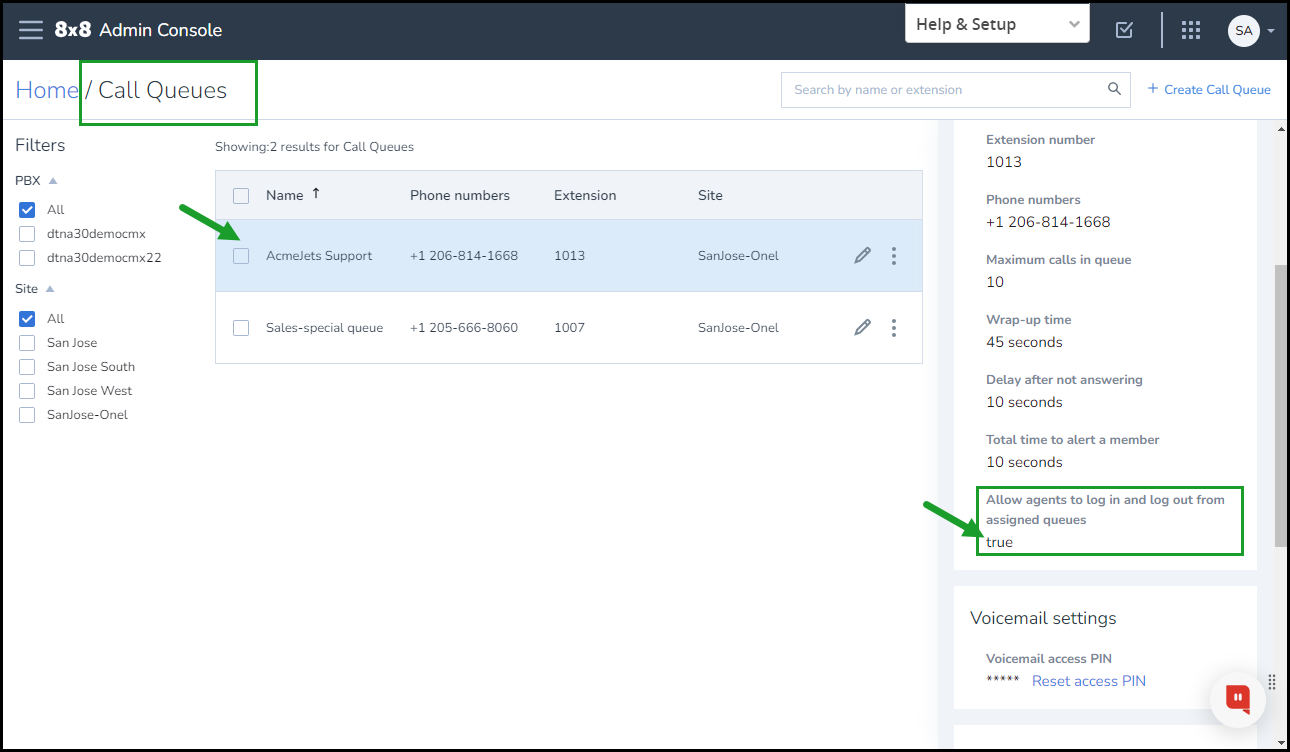The image size is (1290, 752).
Task: Sort by Name column arrow
Action: click(316, 194)
